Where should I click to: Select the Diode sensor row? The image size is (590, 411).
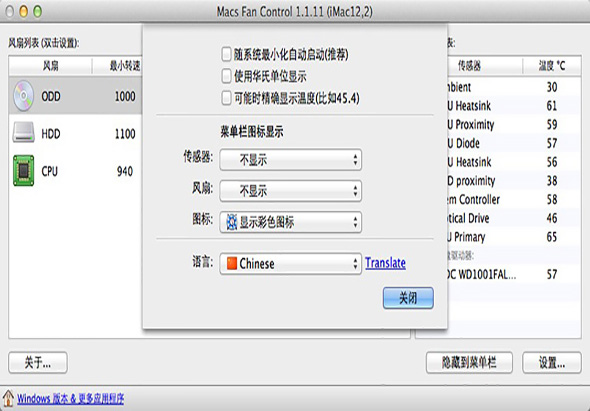tap(514, 143)
